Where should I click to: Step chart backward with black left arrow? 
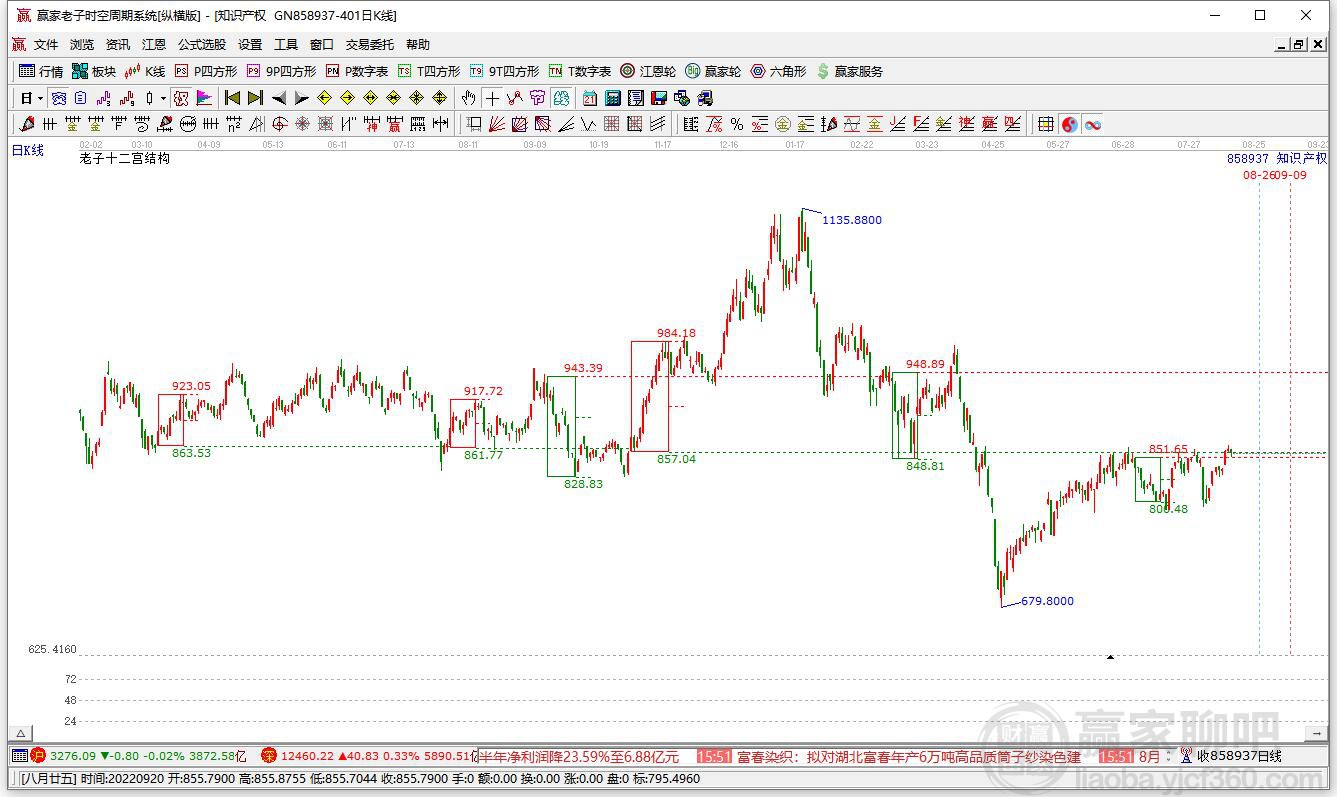(278, 98)
